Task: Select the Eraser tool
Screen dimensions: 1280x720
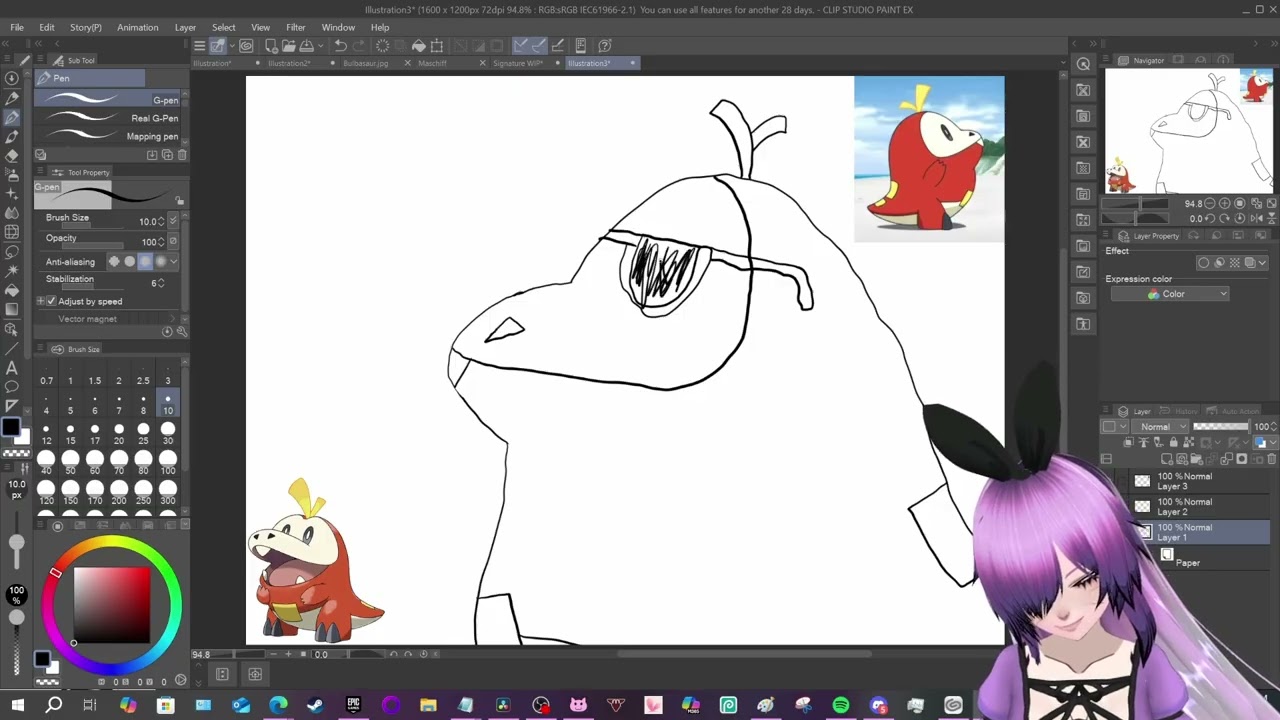Action: click(x=12, y=155)
